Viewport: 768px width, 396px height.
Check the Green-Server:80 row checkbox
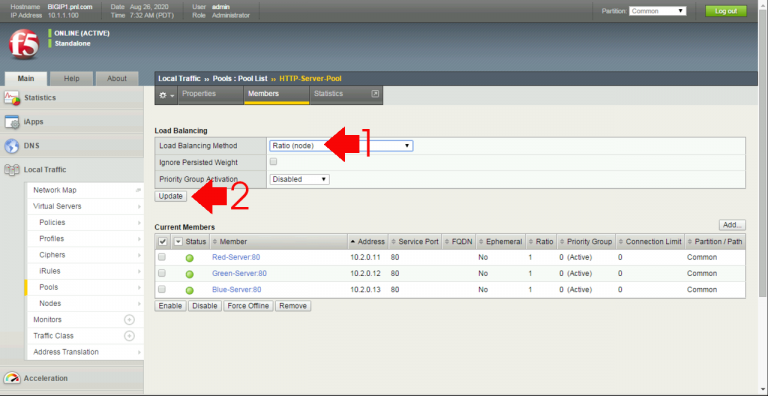pos(162,273)
